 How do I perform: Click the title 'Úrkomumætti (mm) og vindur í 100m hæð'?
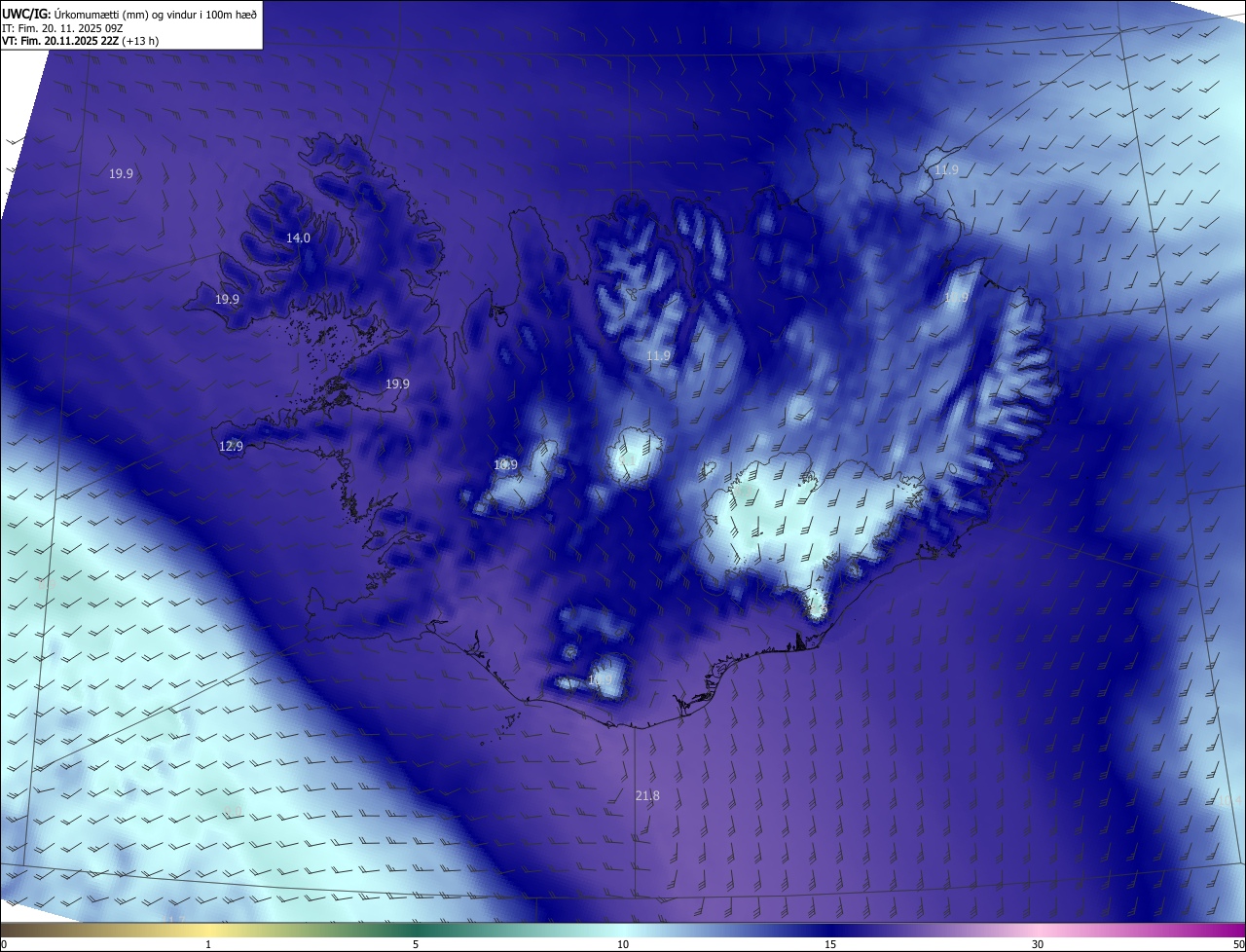coord(154,13)
